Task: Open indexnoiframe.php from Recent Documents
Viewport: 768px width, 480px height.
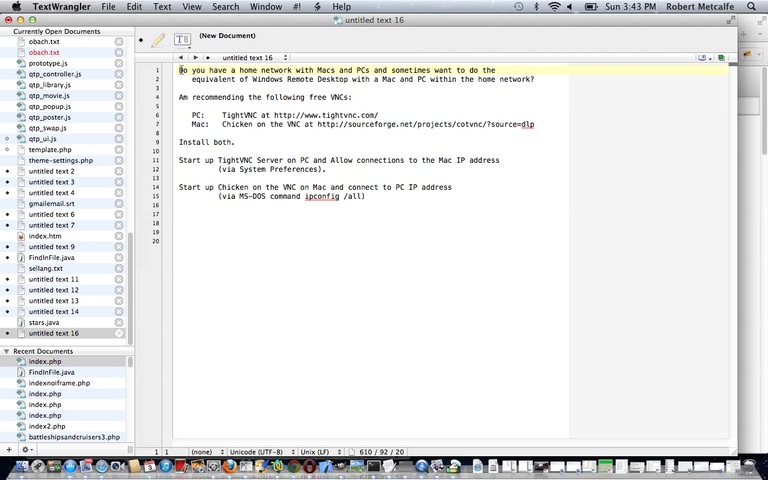Action: point(59,383)
